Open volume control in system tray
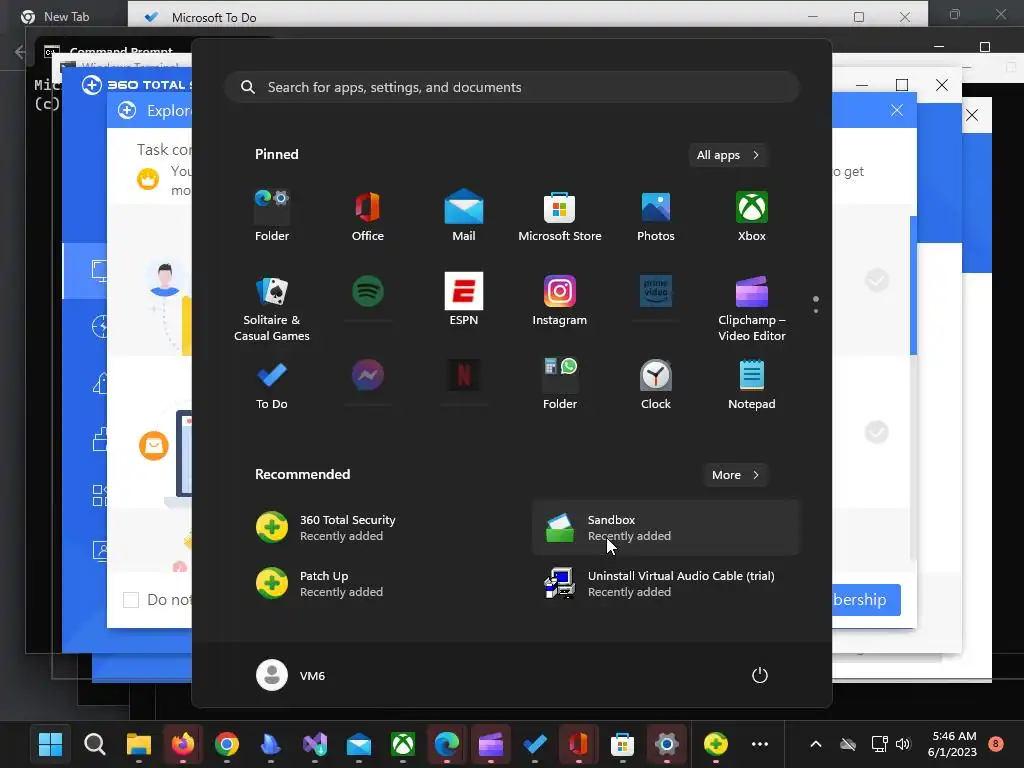 903,744
